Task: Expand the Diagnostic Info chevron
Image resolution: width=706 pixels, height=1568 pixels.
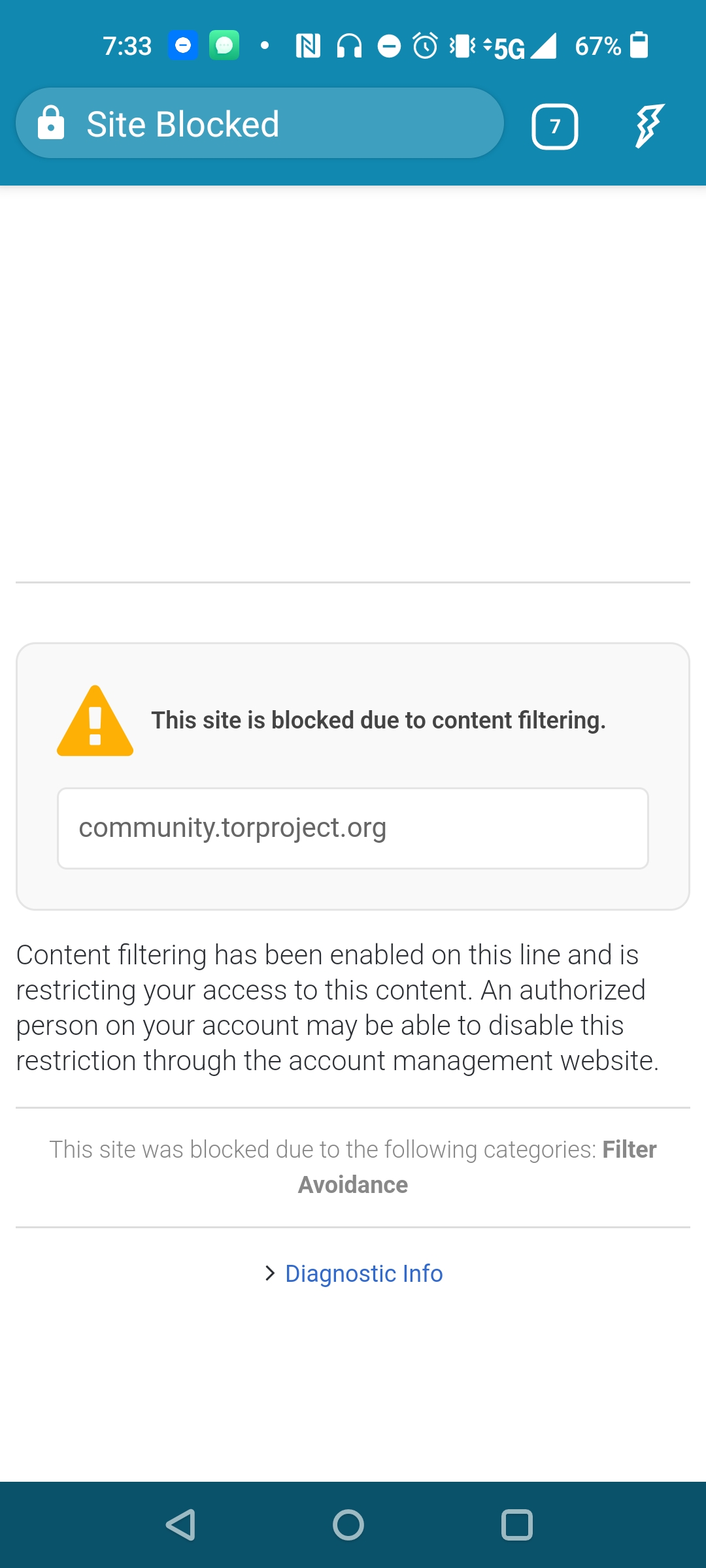Action: (270, 1273)
